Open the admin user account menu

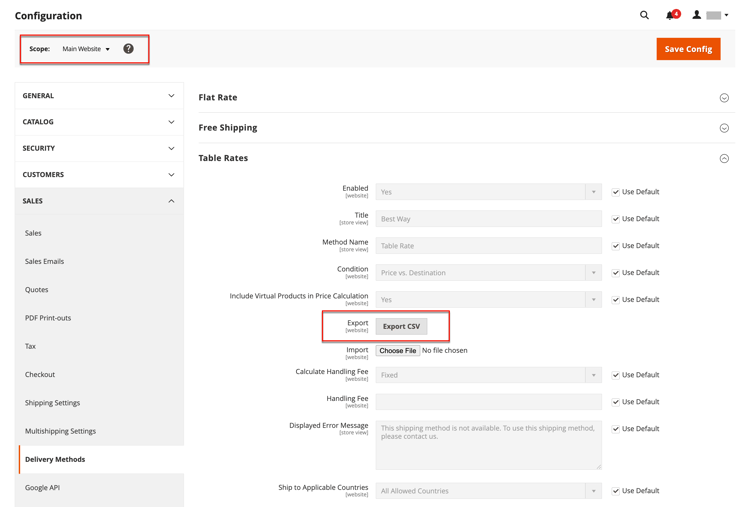710,15
